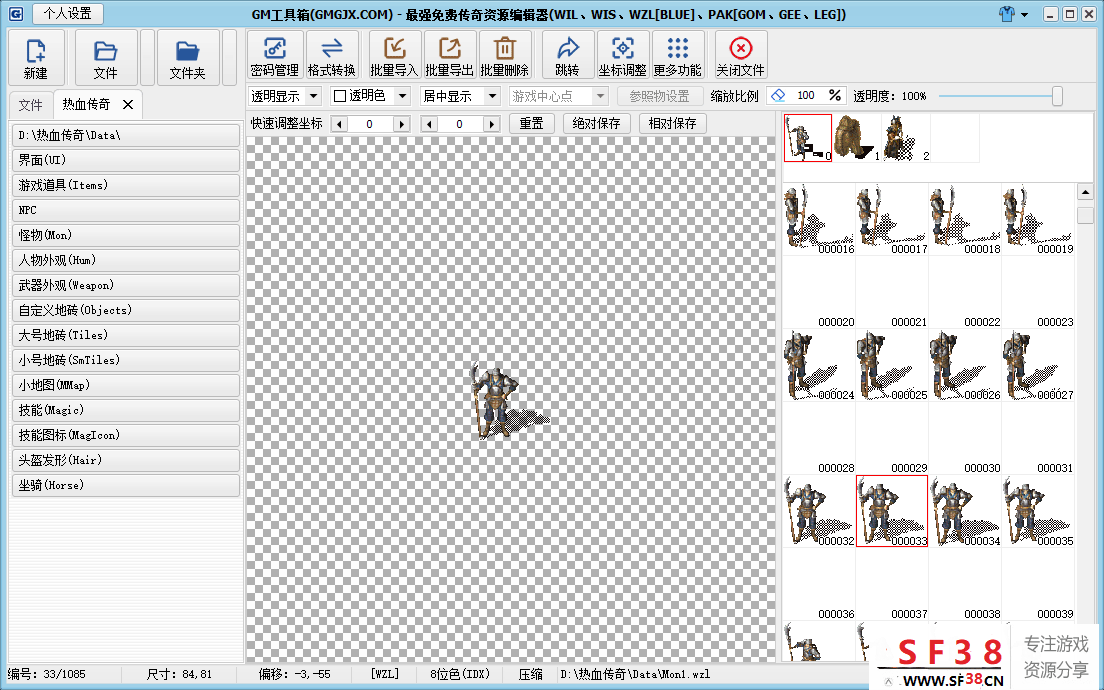Viewport: 1104px width, 690px height.
Task: Click the D:\热血传奇\Data\ path button
Action: [126, 135]
